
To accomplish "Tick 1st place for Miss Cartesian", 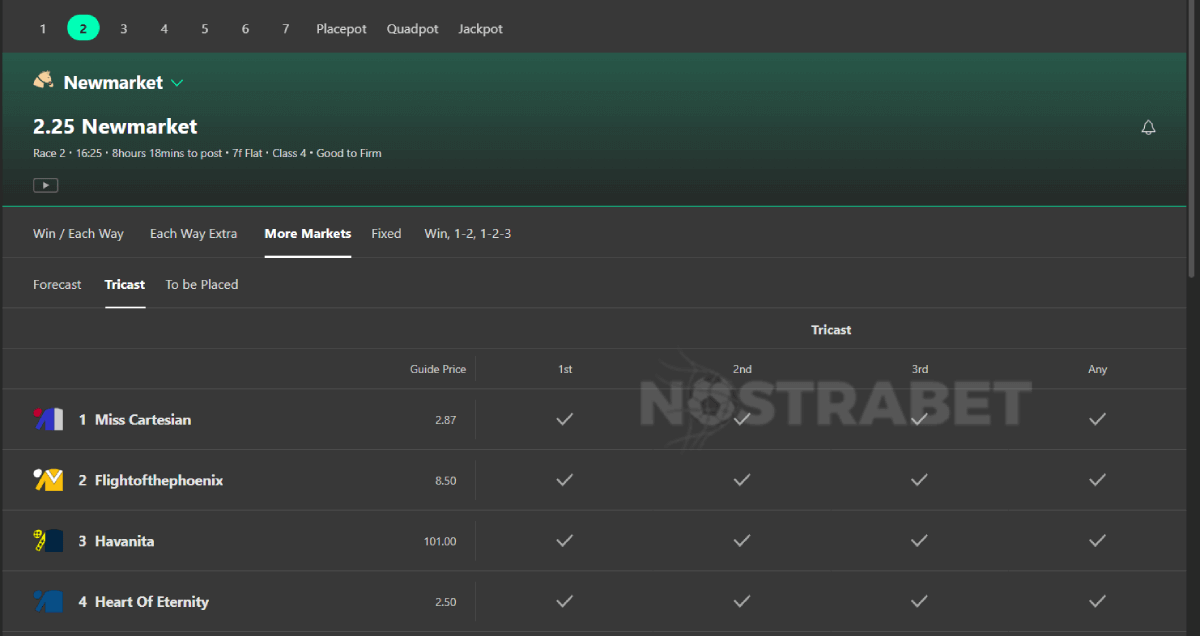I will (x=565, y=419).
